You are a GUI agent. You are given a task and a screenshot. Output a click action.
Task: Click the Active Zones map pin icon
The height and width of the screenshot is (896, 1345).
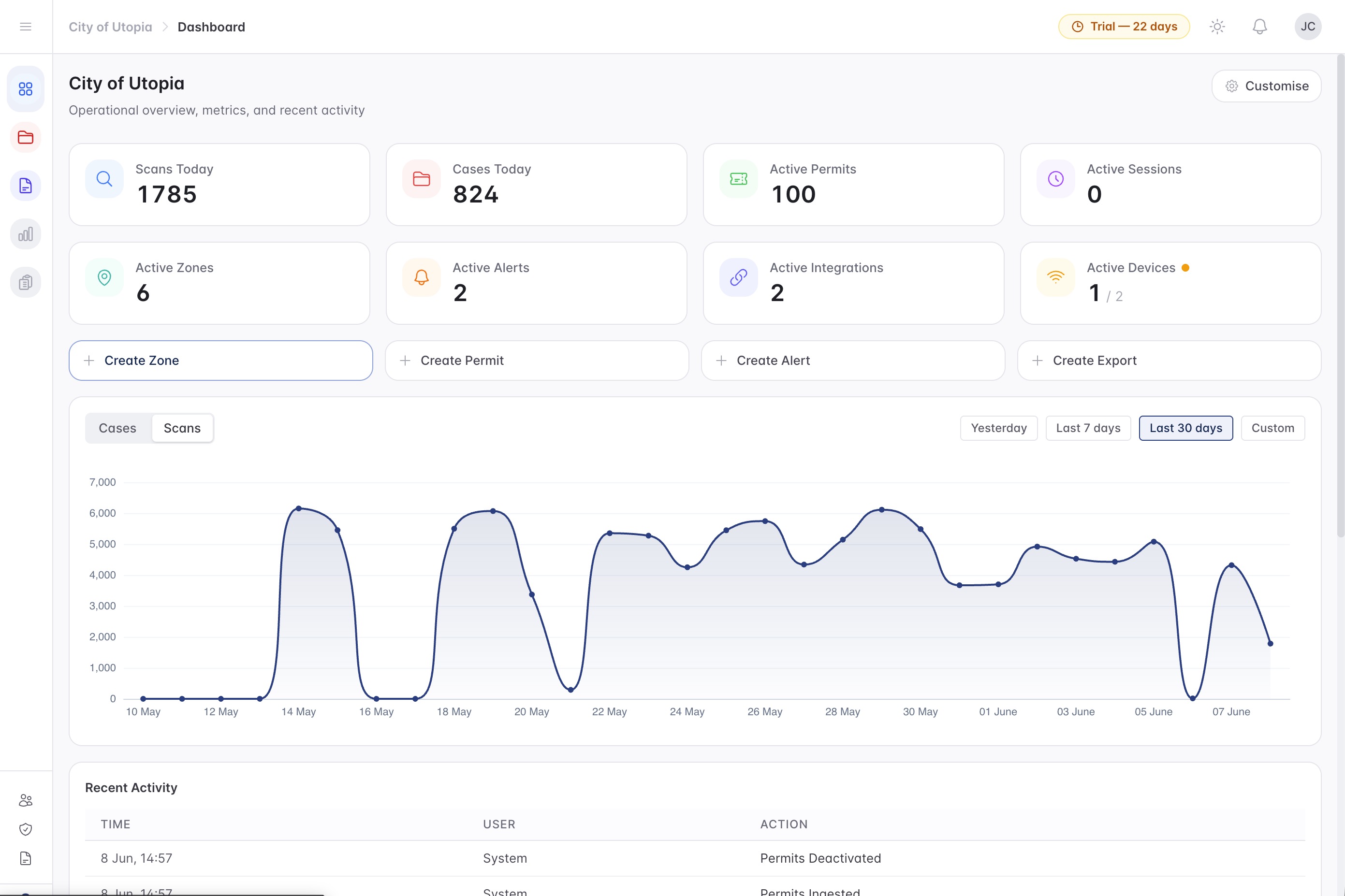pos(104,278)
